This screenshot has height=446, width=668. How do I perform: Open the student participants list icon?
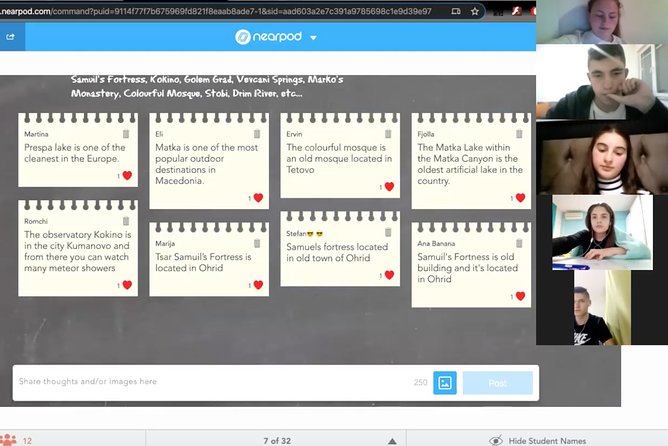(10, 440)
